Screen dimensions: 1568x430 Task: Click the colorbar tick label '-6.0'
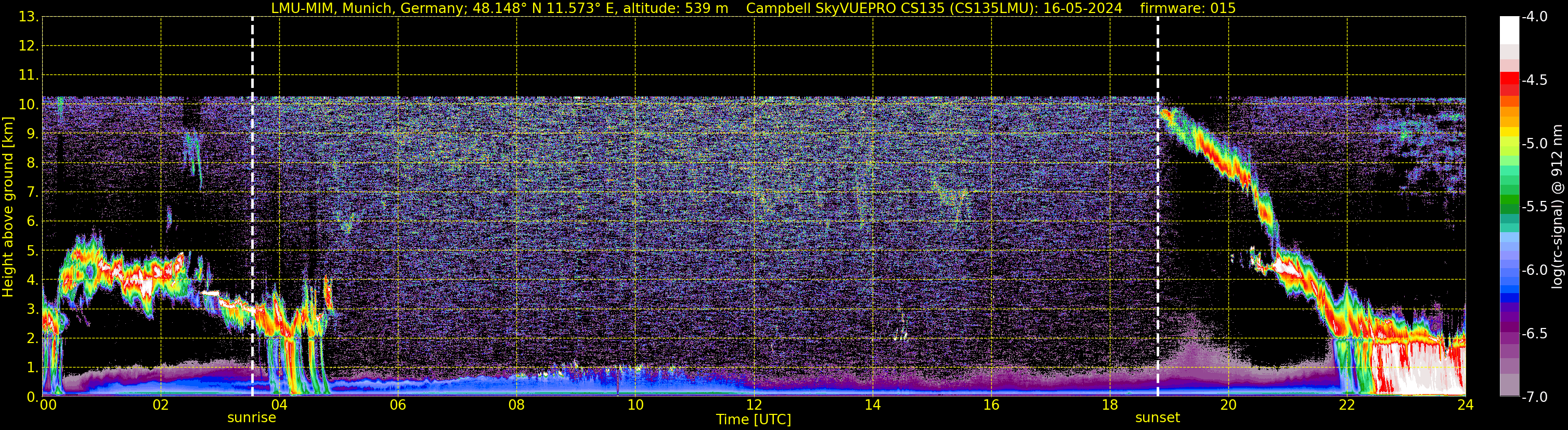click(1535, 270)
